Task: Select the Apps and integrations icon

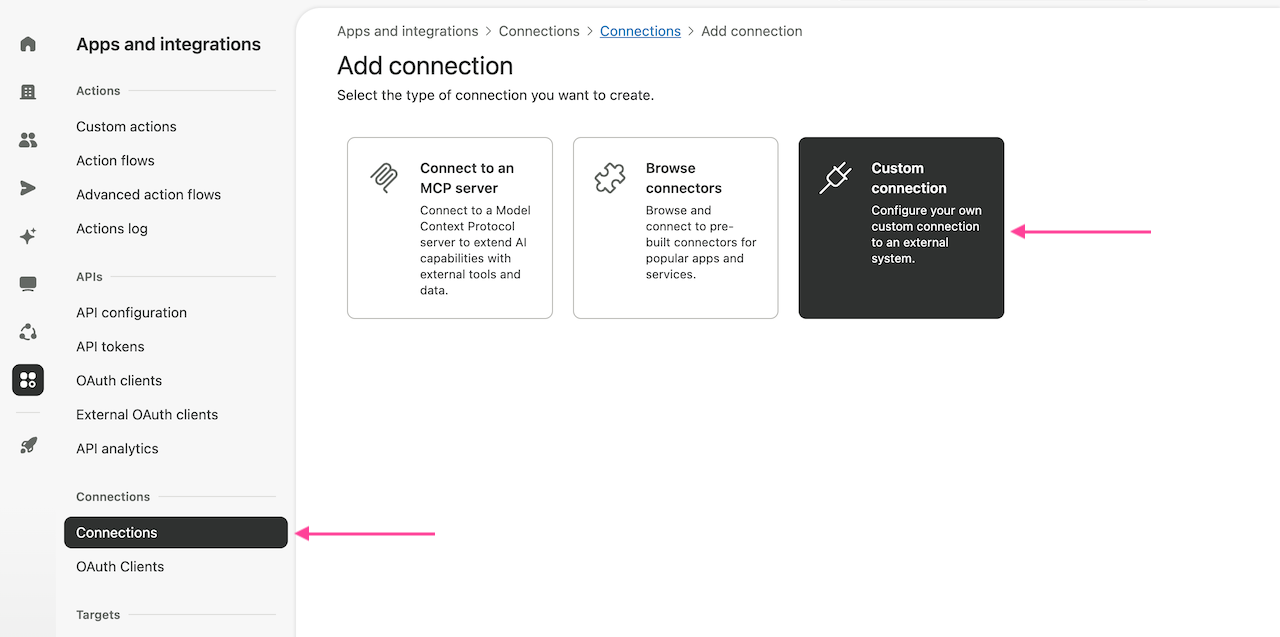Action: 28,380
